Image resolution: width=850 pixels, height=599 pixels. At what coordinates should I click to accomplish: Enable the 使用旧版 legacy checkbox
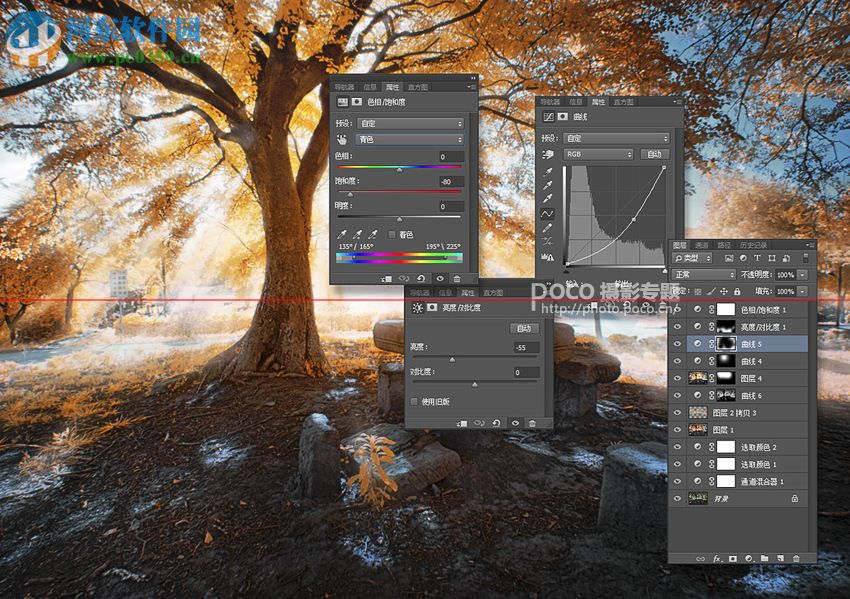[x=414, y=402]
